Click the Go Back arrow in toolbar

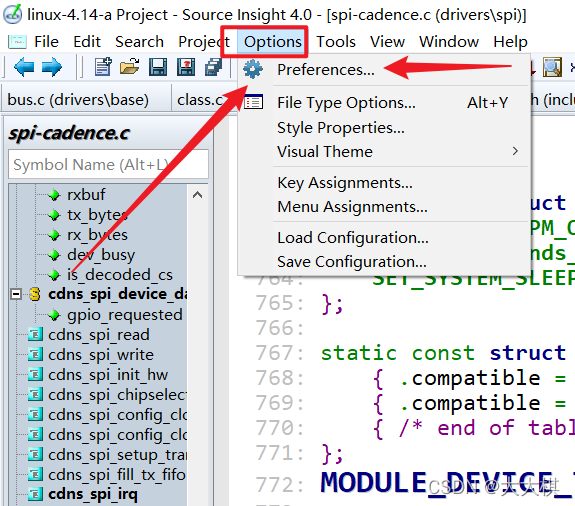pos(24,67)
